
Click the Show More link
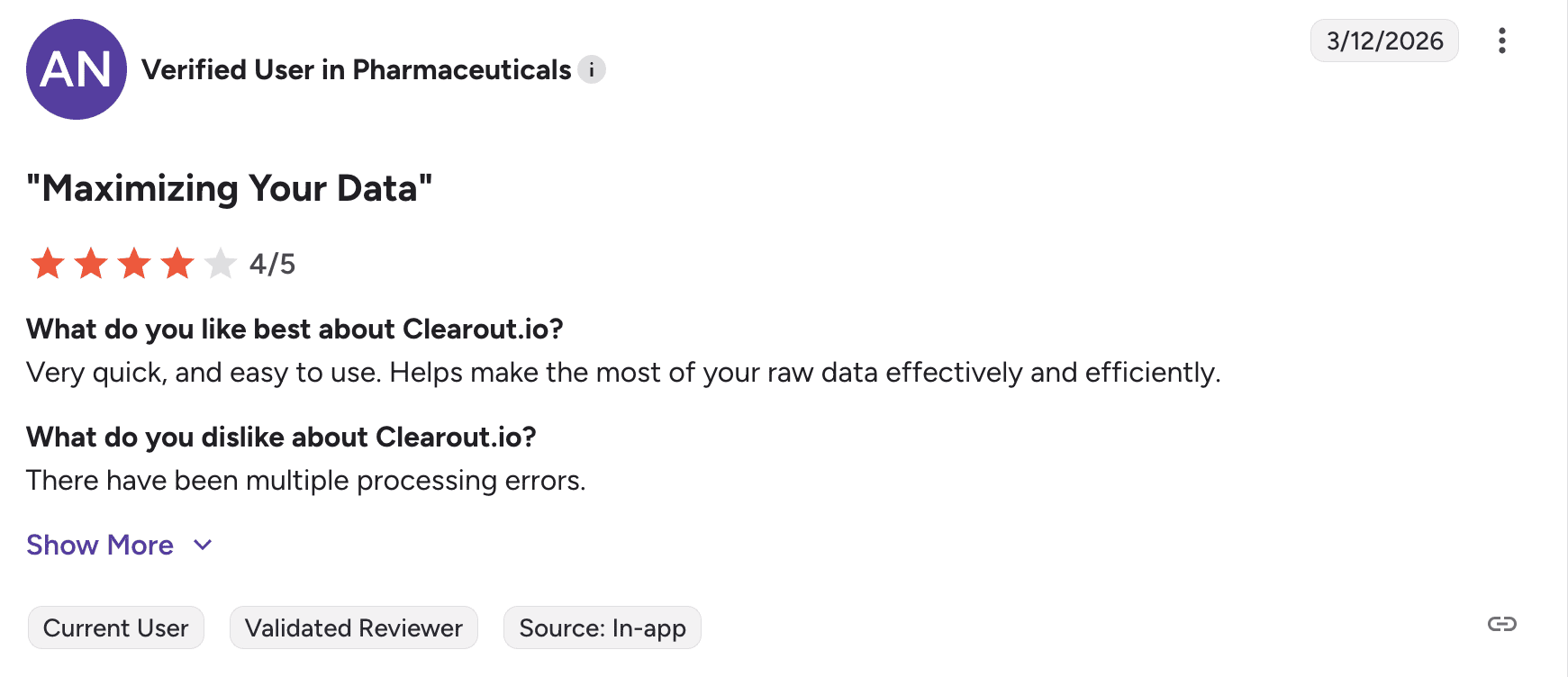[x=100, y=545]
